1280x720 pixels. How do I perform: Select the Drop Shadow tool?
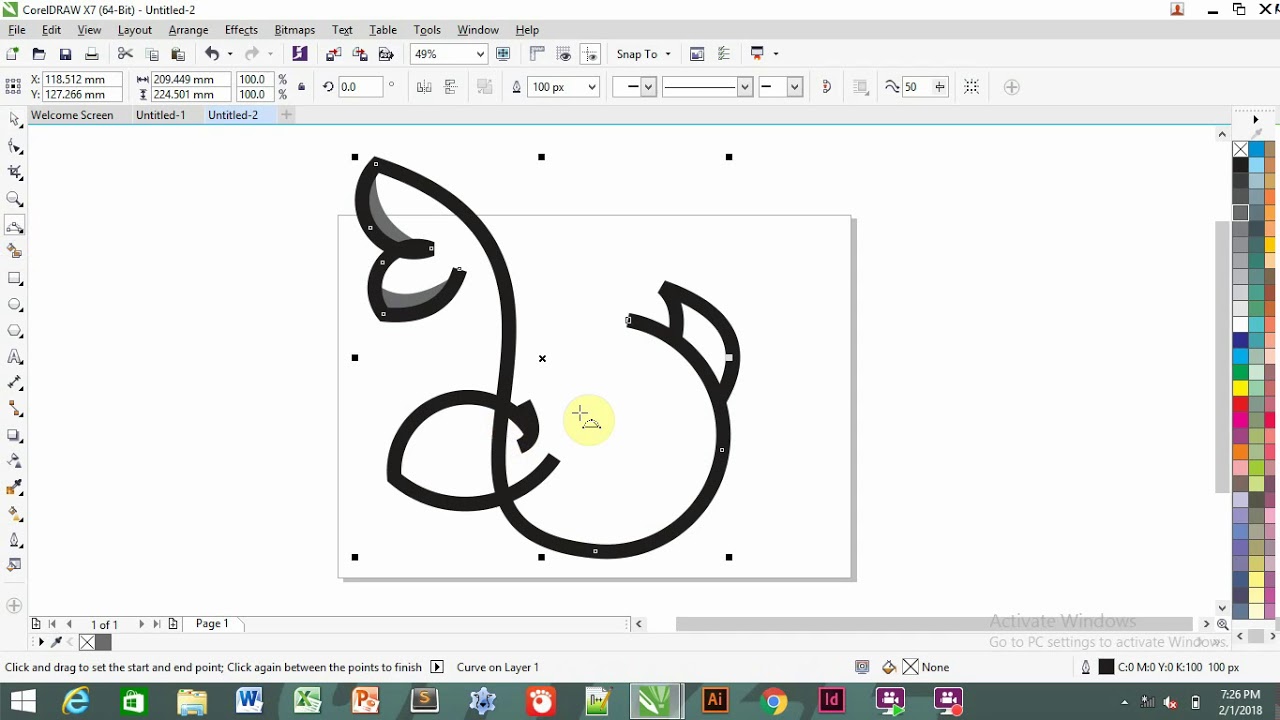point(15,435)
